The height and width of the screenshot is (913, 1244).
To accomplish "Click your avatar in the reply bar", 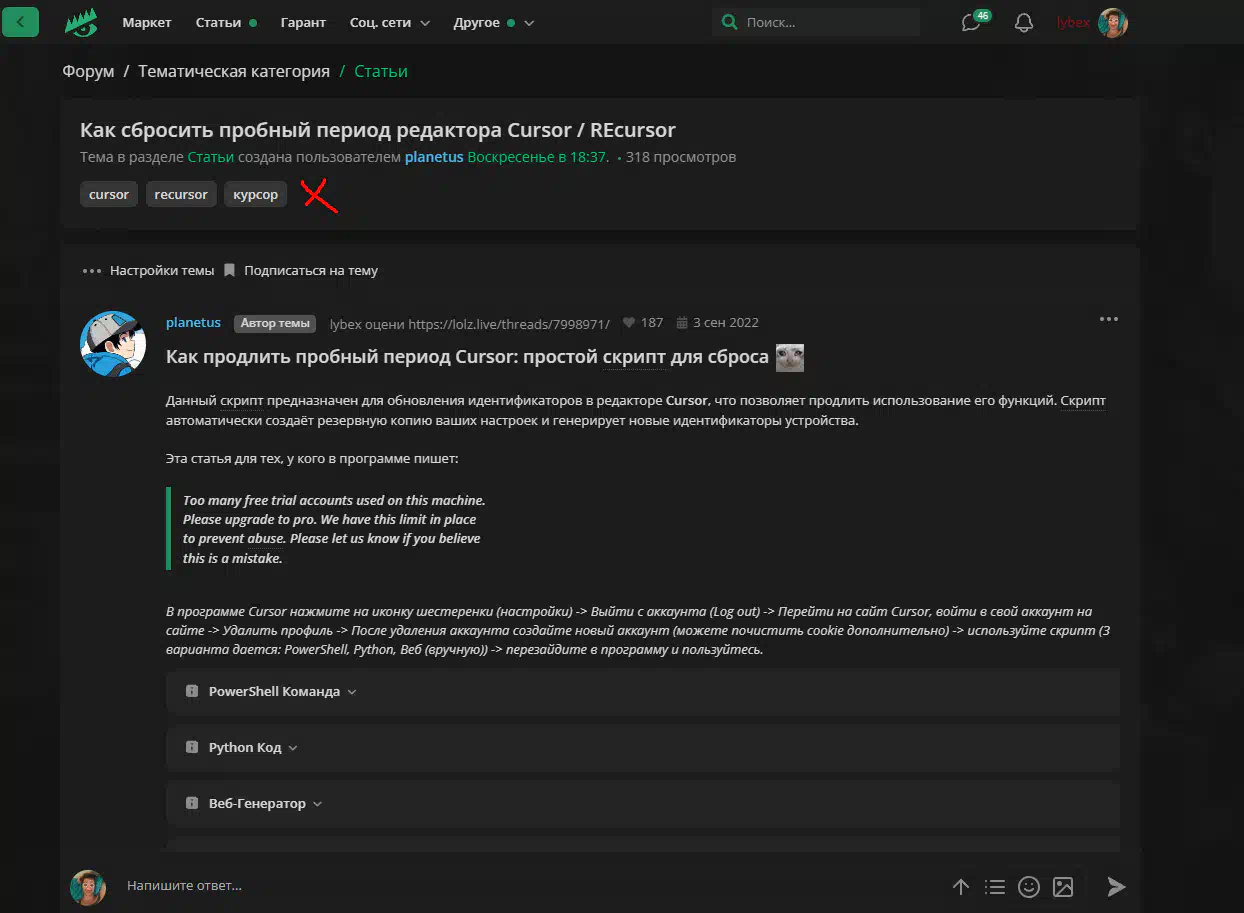I will coord(88,887).
